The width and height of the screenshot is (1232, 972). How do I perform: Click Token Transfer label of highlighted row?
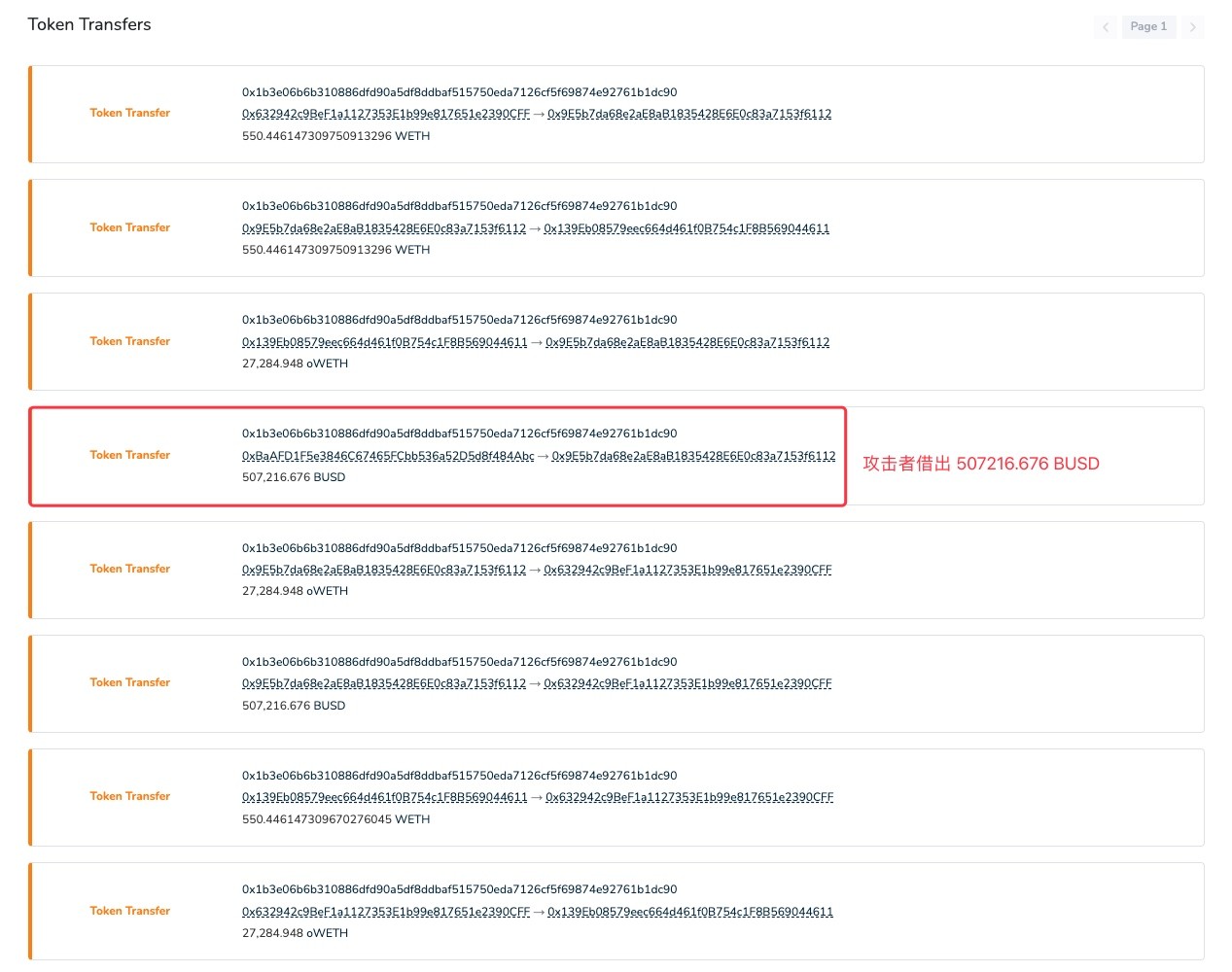130,455
